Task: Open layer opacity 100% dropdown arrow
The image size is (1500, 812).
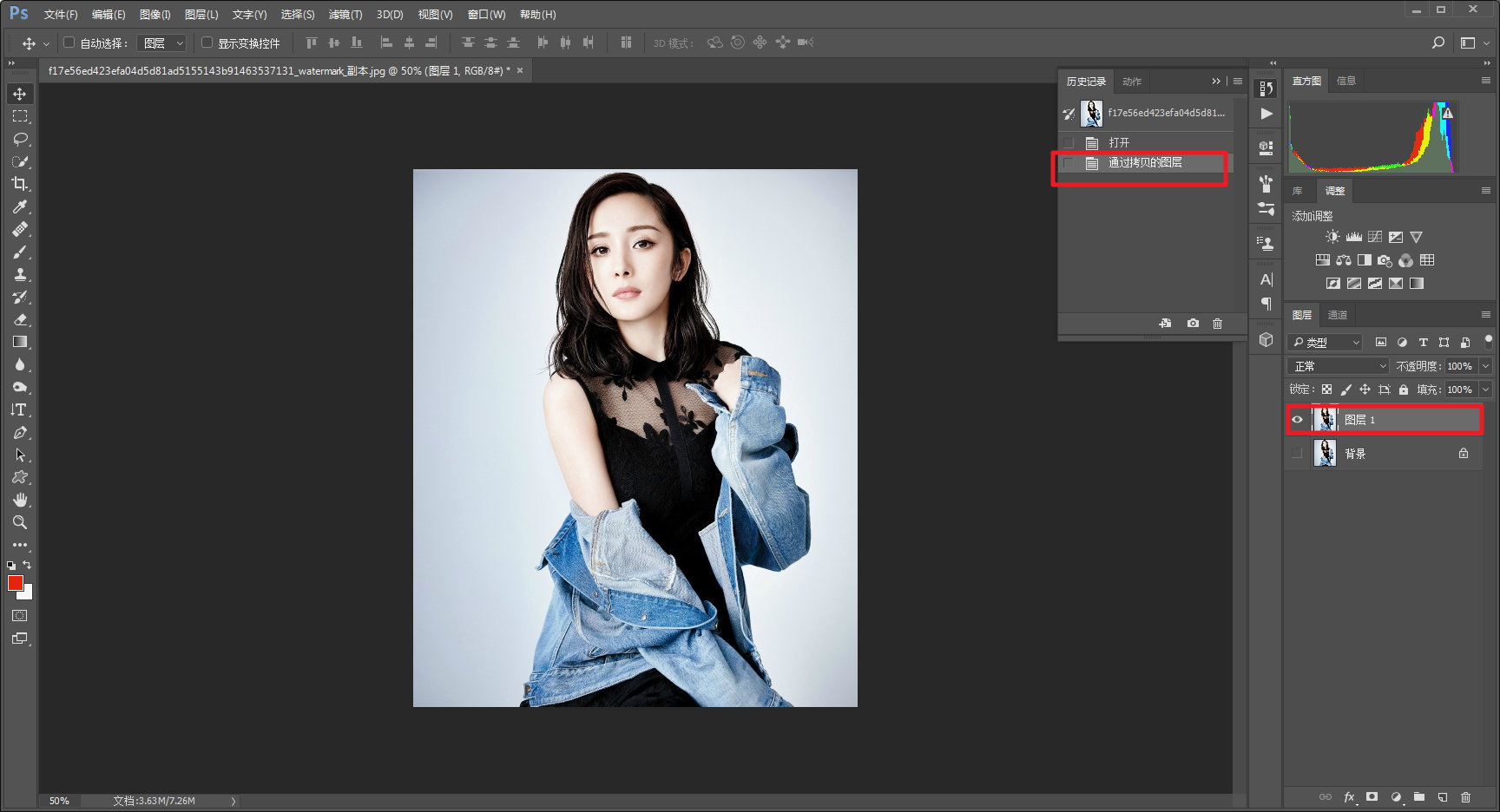Action: pos(1485,366)
